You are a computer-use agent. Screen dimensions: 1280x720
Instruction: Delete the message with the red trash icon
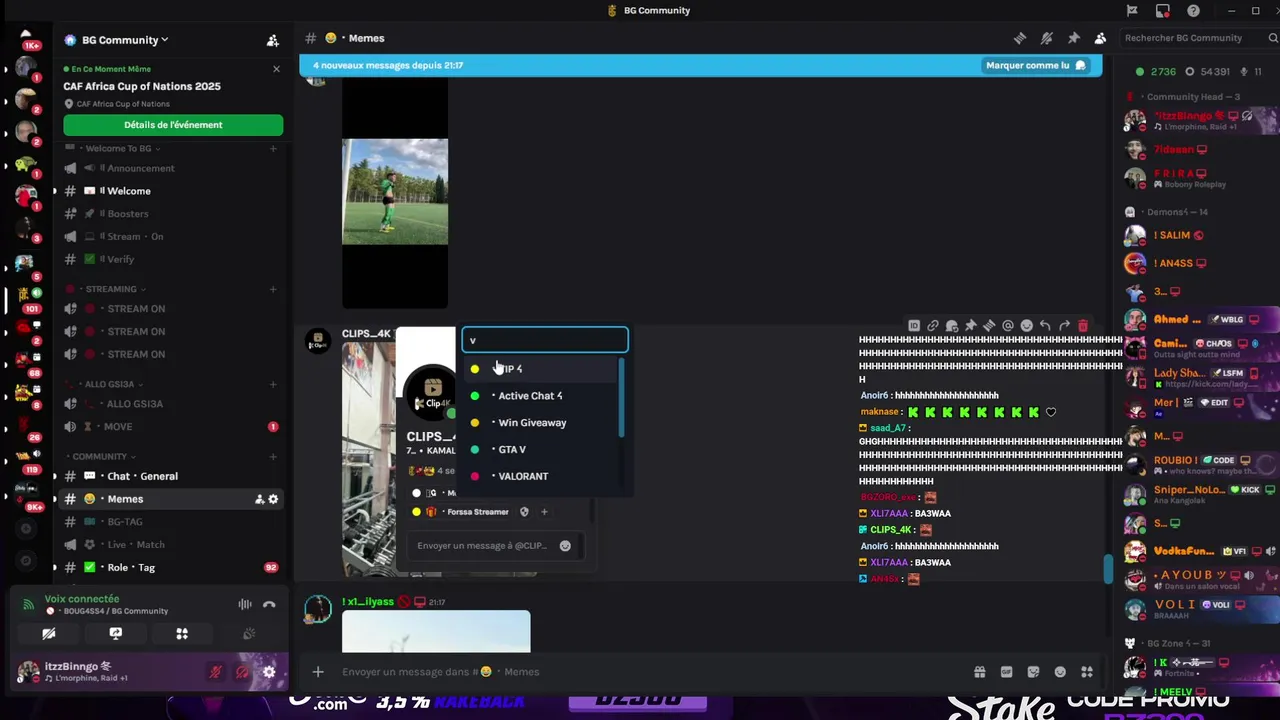tap(1083, 325)
